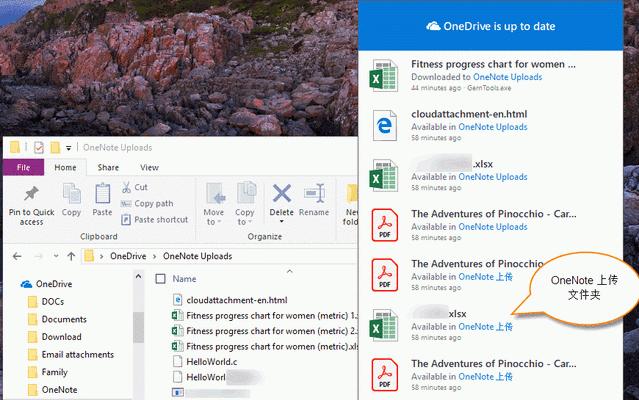Click the Properties checkmark quick access icon
The width and height of the screenshot is (639, 400).
39,147
